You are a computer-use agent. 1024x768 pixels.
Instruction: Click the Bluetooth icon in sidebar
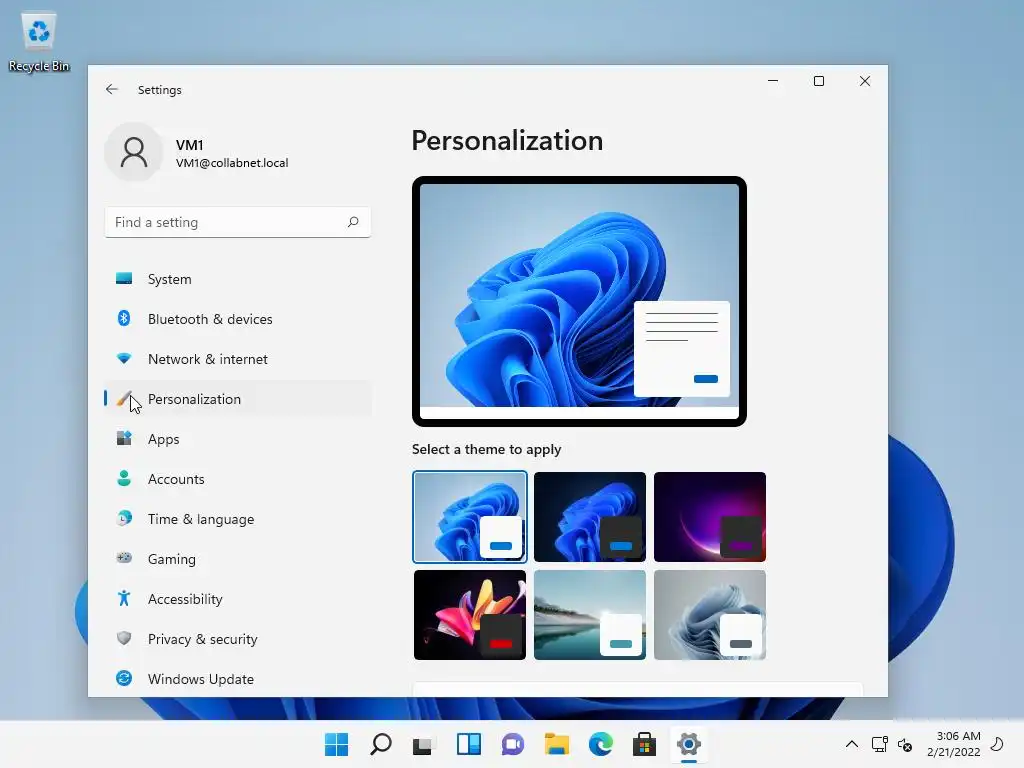[x=123, y=319]
